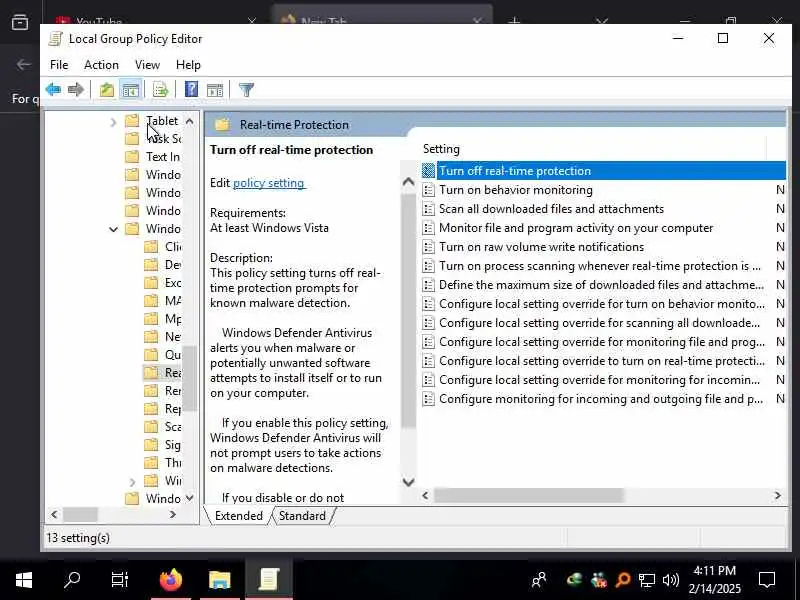Select Monitor file and program activity setting

(x=604, y=228)
